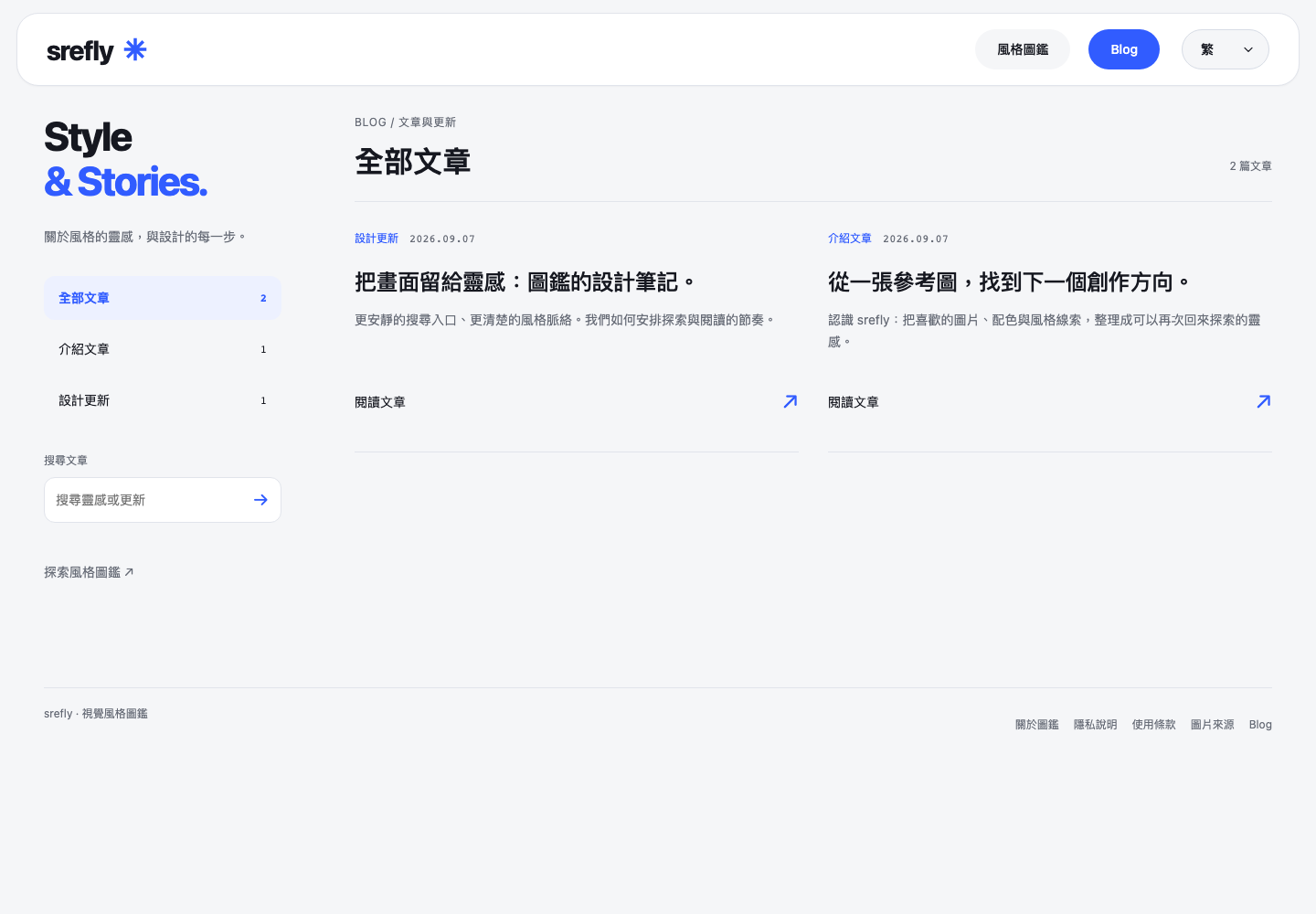
Task: Select the 介紹文章 category in sidebar
Action: pyautogui.click(x=163, y=349)
